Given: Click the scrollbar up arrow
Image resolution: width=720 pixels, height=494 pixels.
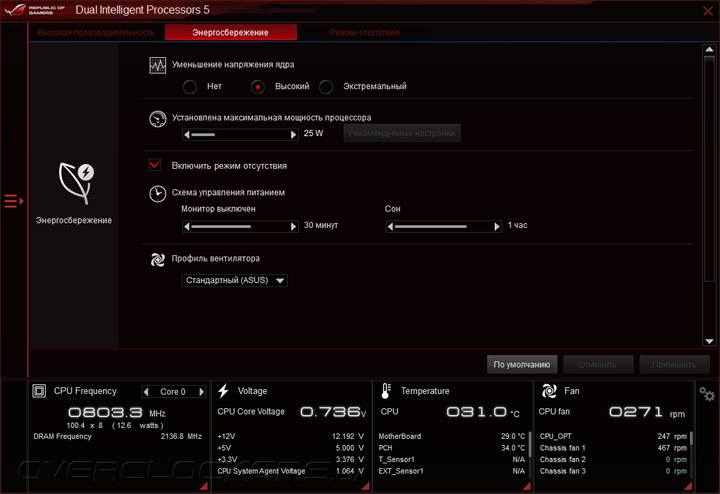Looking at the screenshot, I should point(709,50).
